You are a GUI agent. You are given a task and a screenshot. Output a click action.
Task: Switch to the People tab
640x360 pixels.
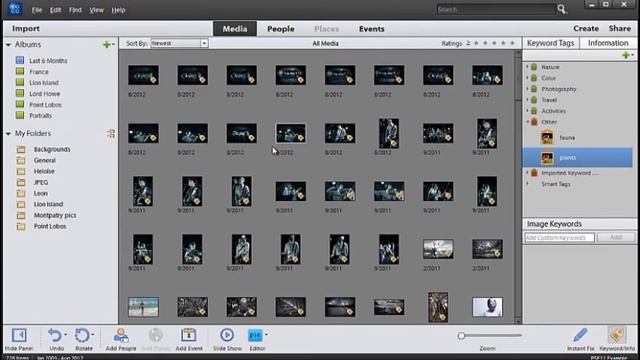pyautogui.click(x=281, y=29)
